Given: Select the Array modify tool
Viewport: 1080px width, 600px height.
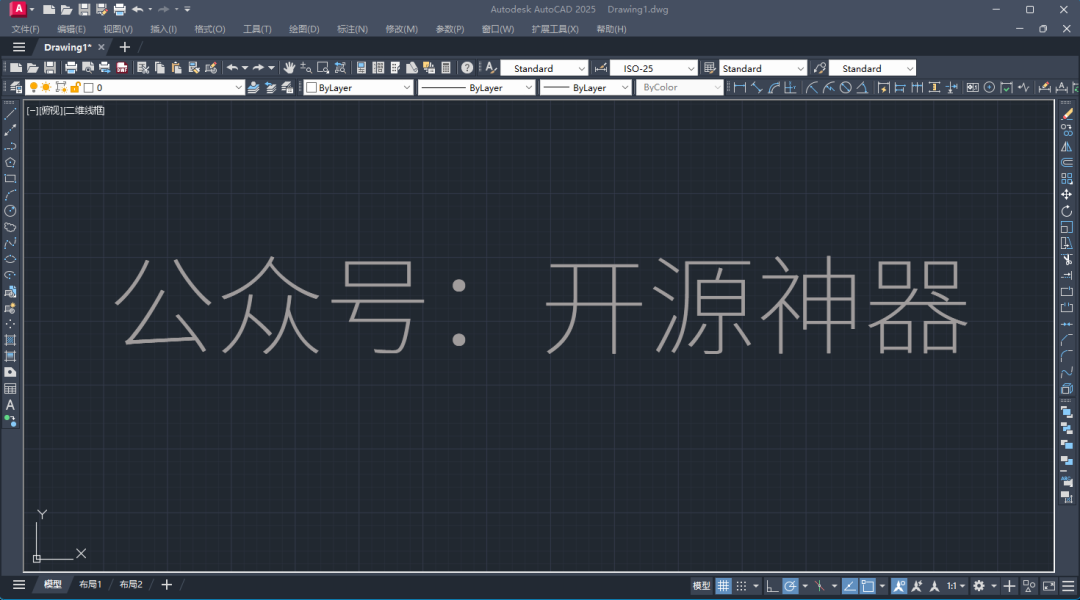Looking at the screenshot, I should [x=1067, y=179].
